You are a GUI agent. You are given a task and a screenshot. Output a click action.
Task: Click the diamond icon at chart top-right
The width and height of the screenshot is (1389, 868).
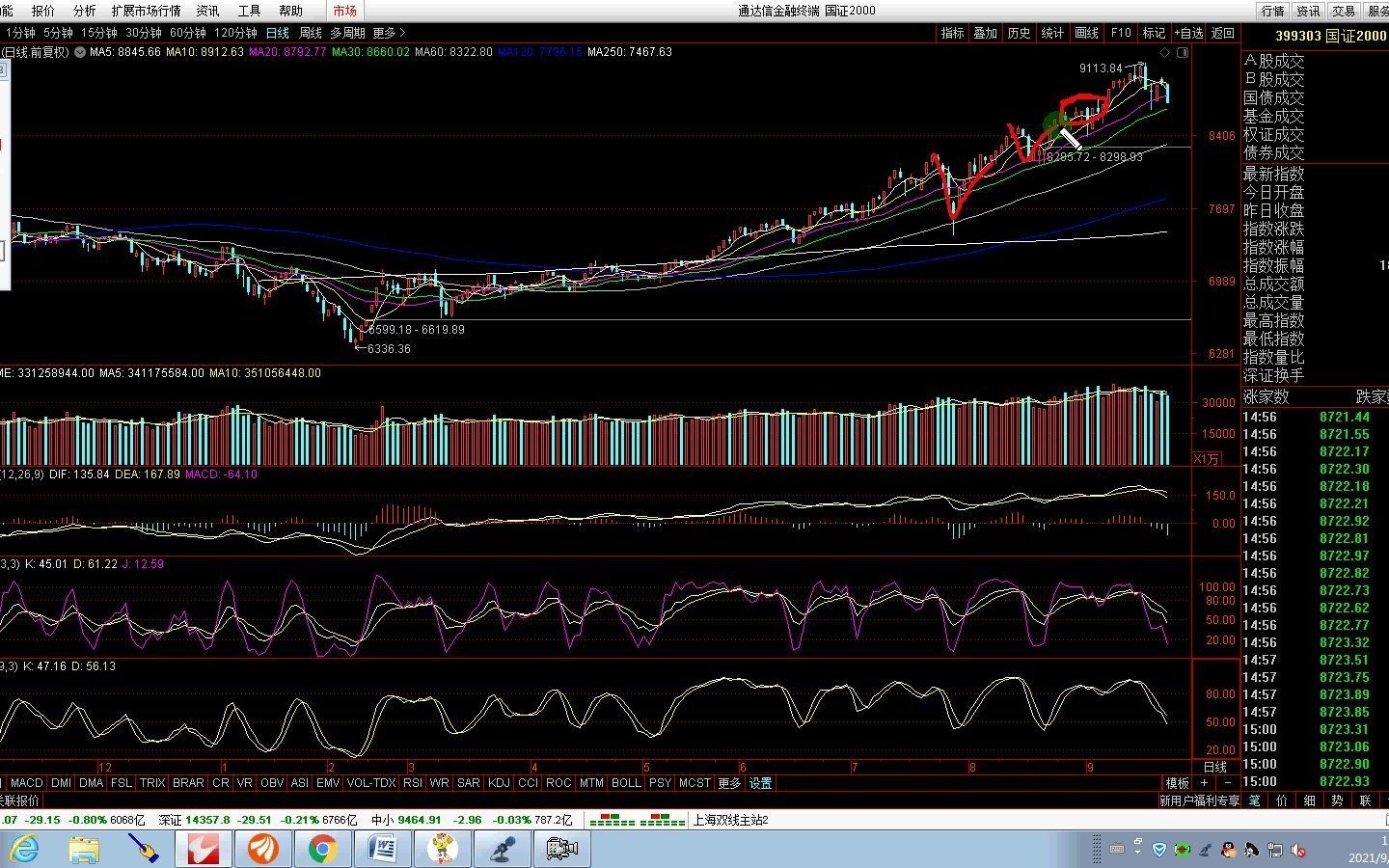tap(1164, 52)
